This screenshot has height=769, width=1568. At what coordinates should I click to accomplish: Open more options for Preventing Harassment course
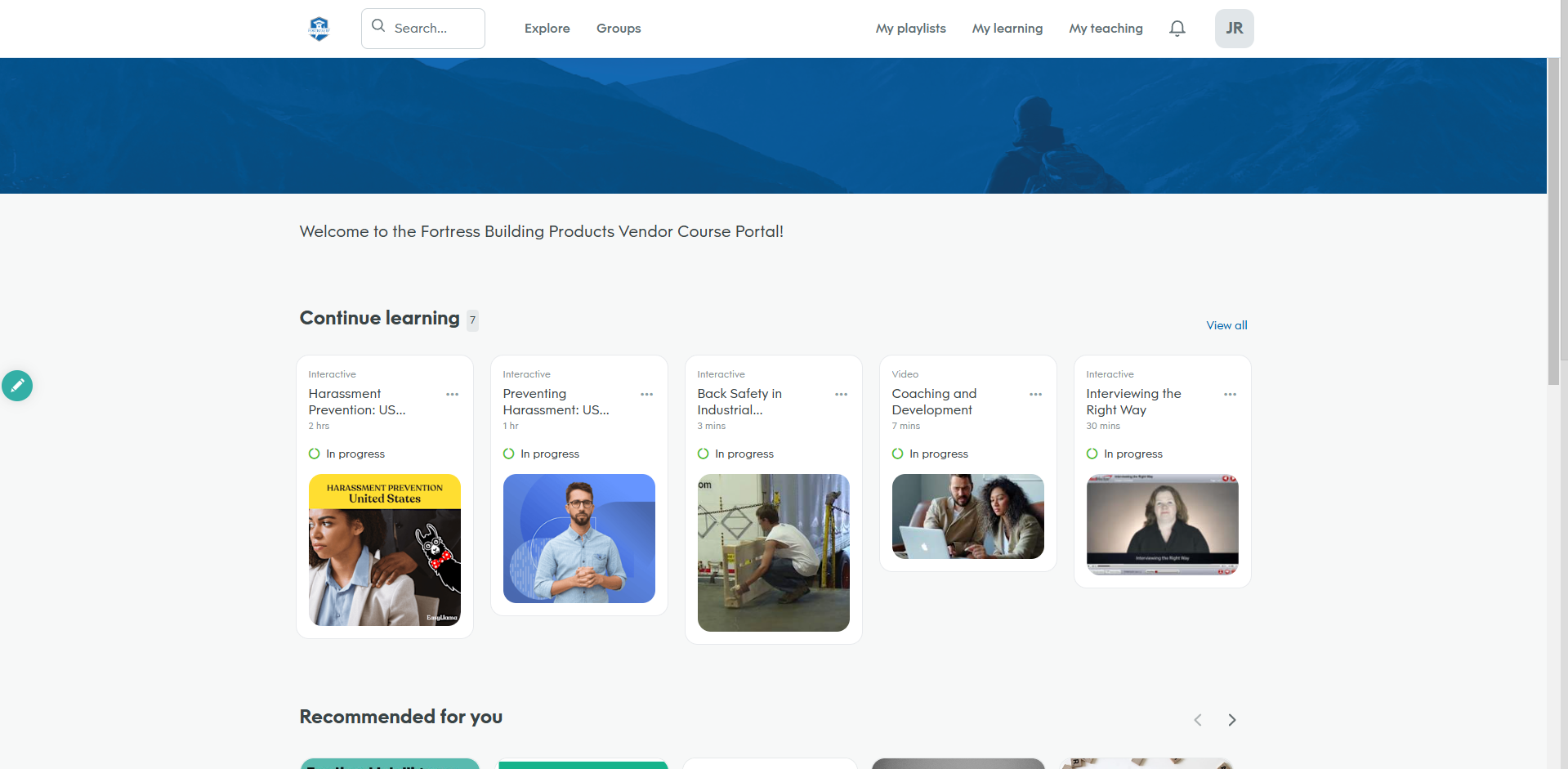click(x=646, y=395)
